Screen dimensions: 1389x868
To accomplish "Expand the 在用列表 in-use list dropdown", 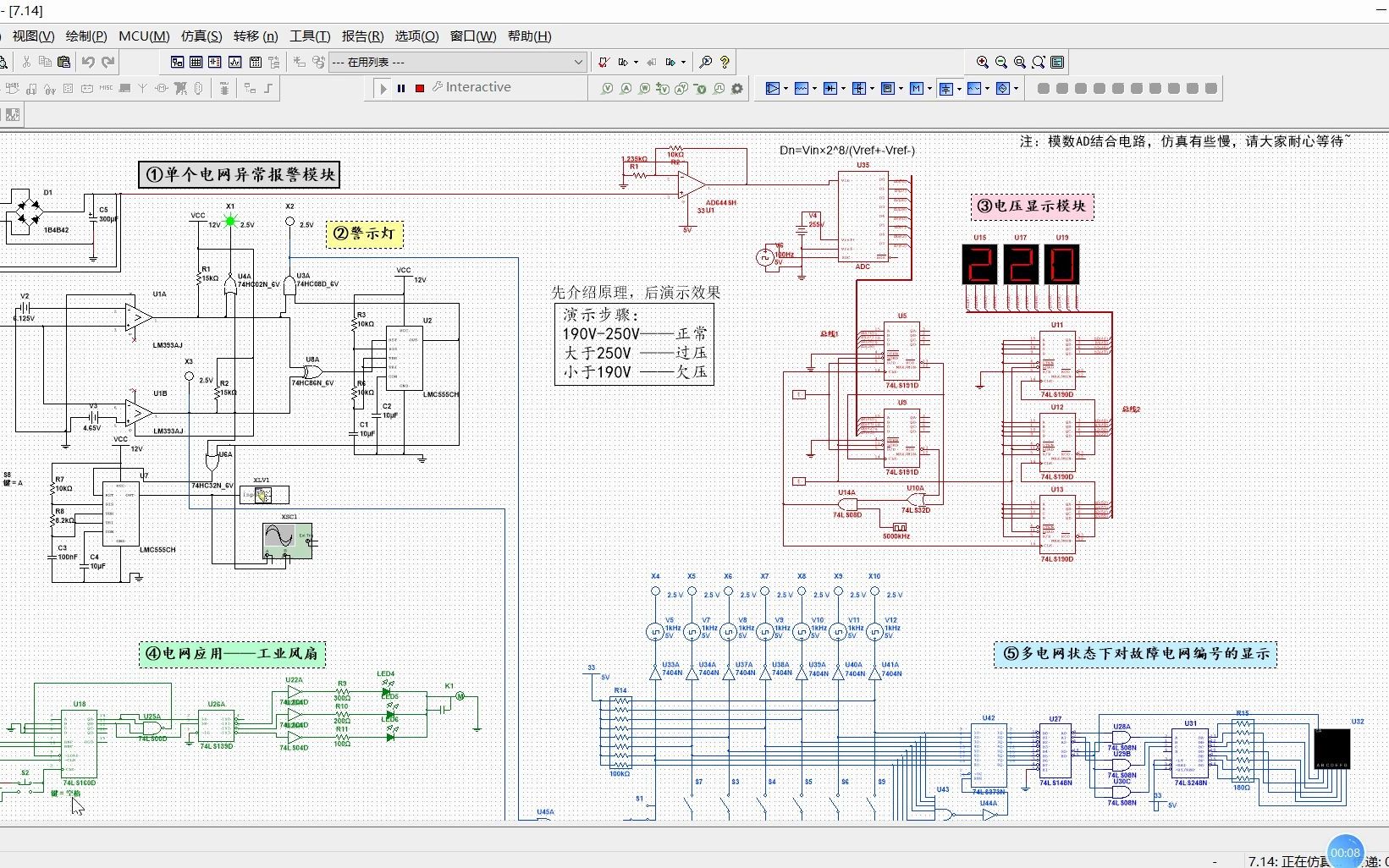I will tap(578, 62).
